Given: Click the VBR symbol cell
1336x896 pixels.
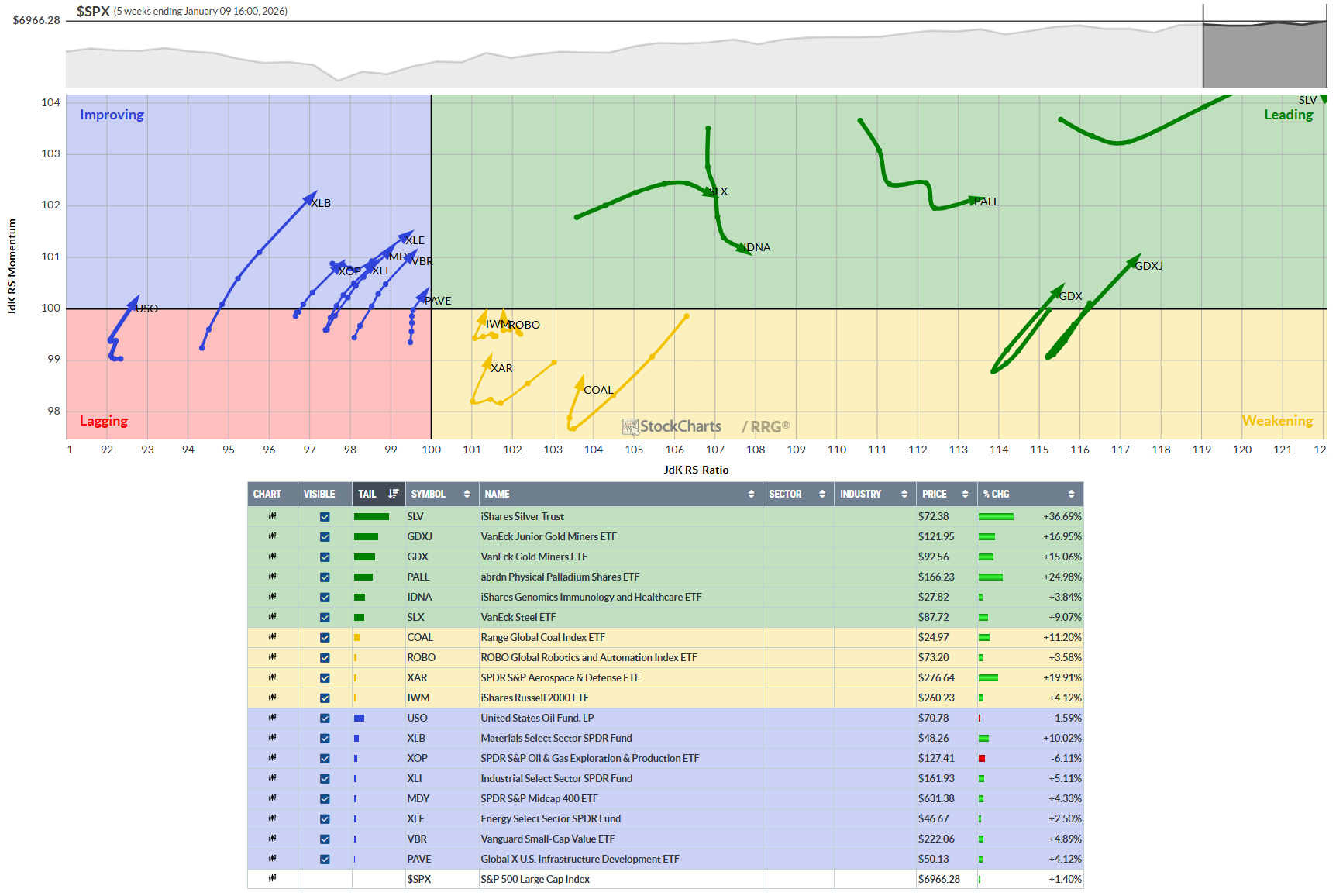Looking at the screenshot, I should pyautogui.click(x=417, y=839).
